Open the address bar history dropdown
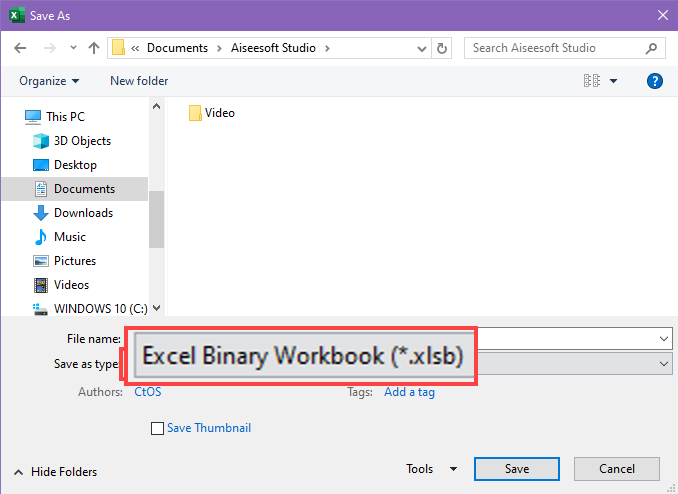The image size is (678, 494). click(422, 48)
